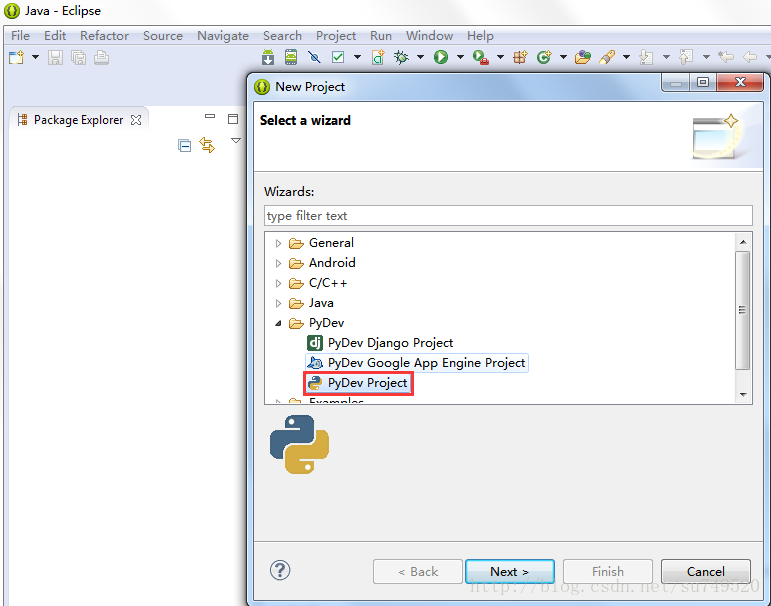Screen dimensions: 771x606
Task: Click the Open Type folder icon
Action: 583,58
